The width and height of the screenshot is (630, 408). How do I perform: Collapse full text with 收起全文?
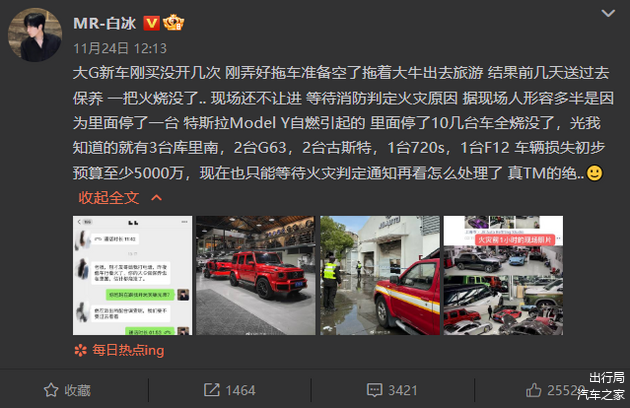pos(108,197)
